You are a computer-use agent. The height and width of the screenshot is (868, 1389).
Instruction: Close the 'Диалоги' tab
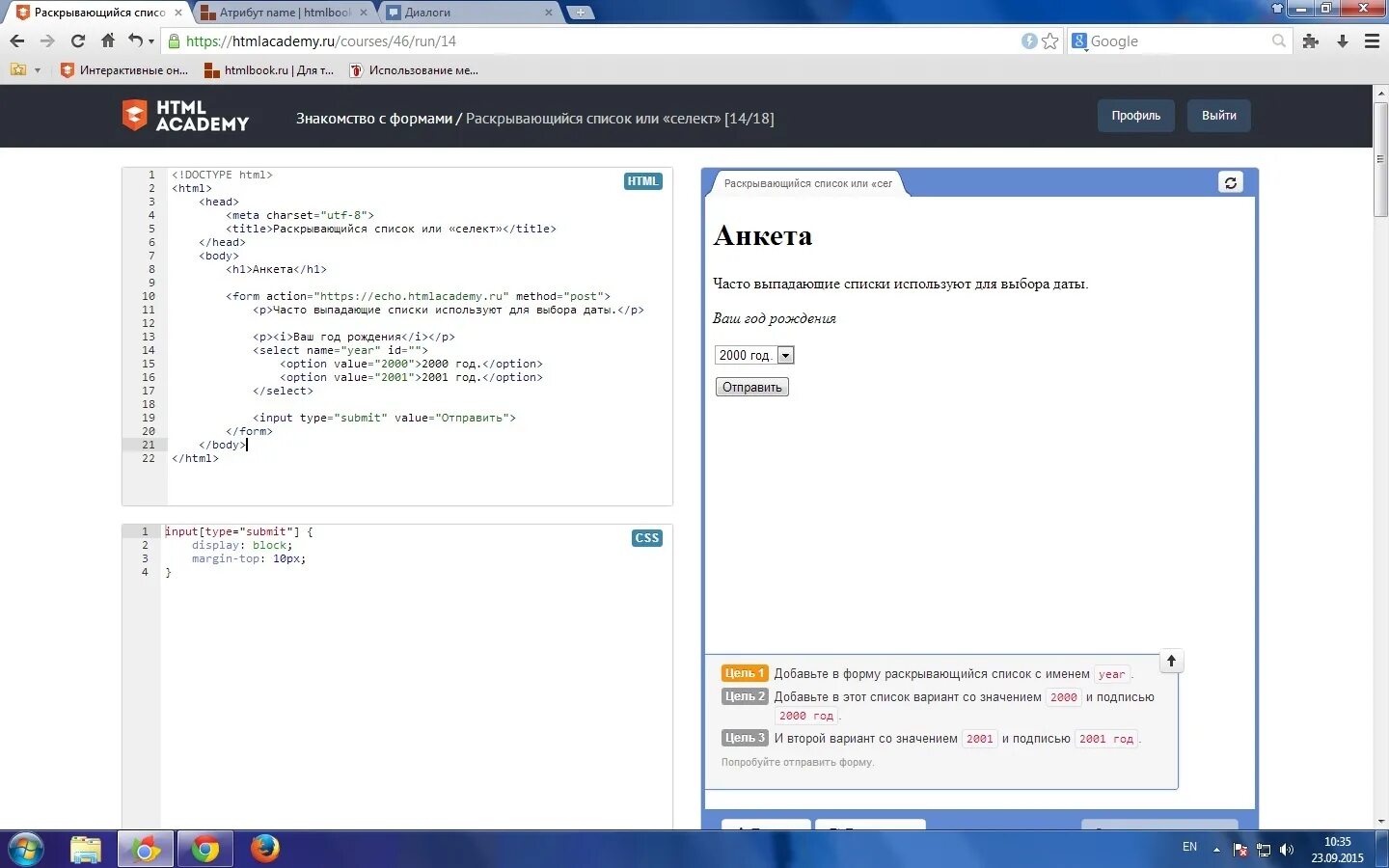tap(549, 13)
